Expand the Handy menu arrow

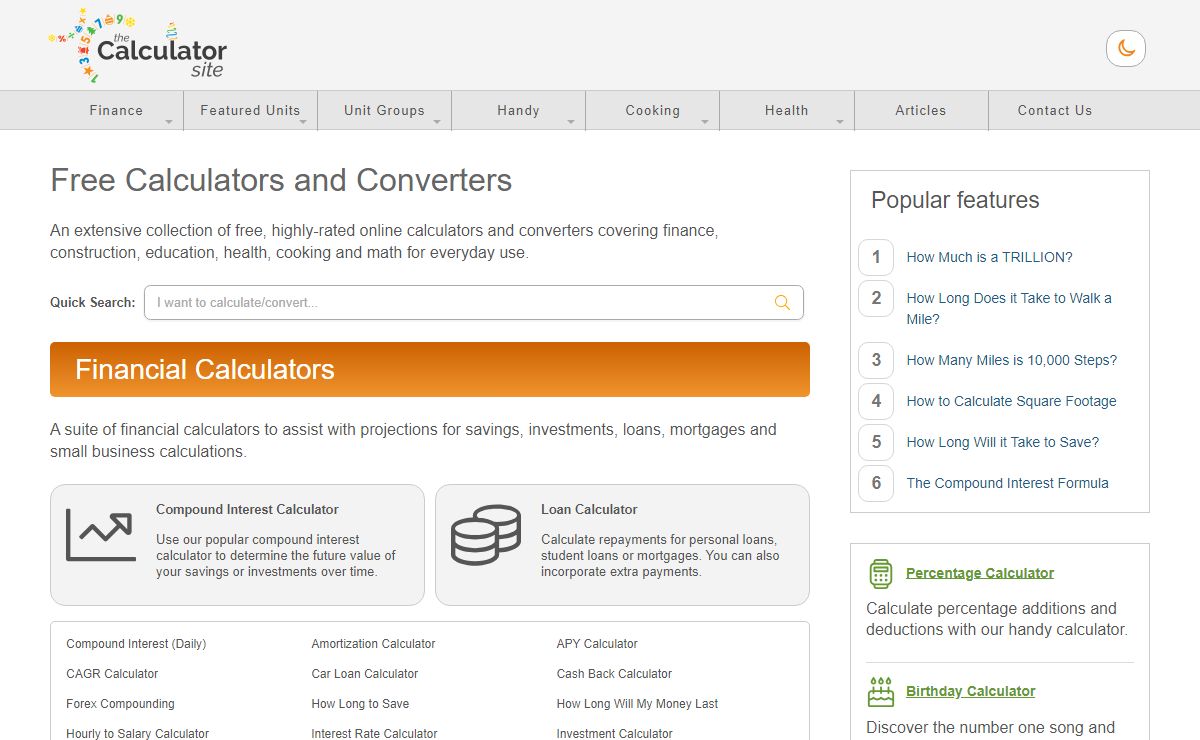point(571,122)
